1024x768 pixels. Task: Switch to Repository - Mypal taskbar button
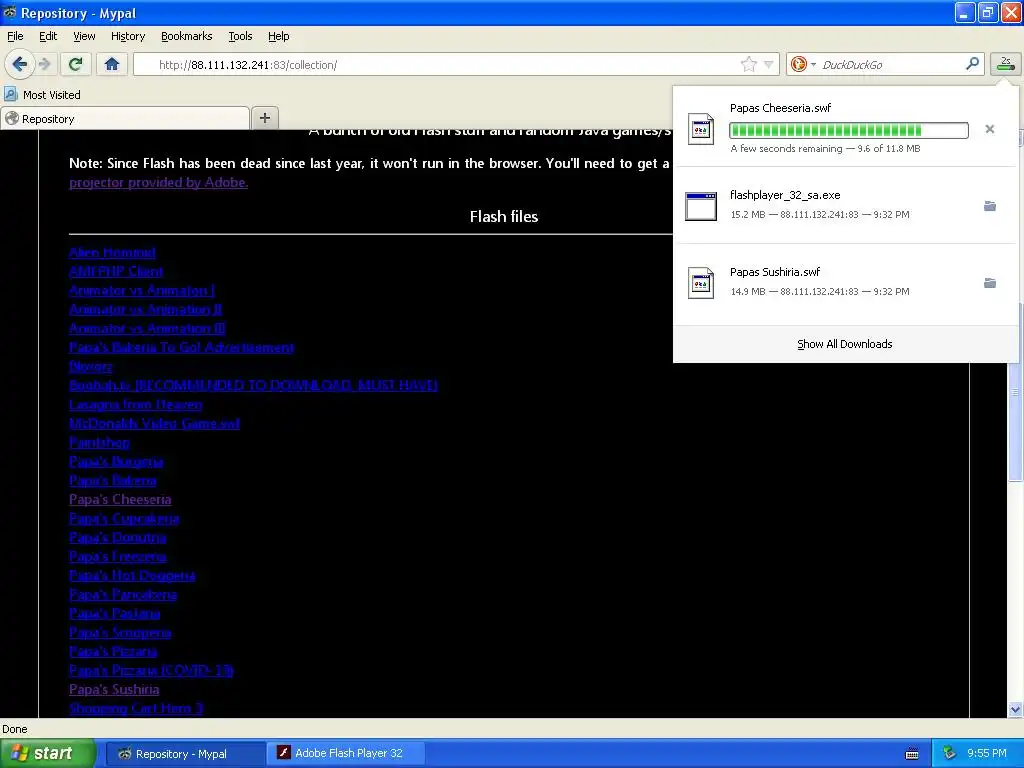pyautogui.click(x=185, y=753)
